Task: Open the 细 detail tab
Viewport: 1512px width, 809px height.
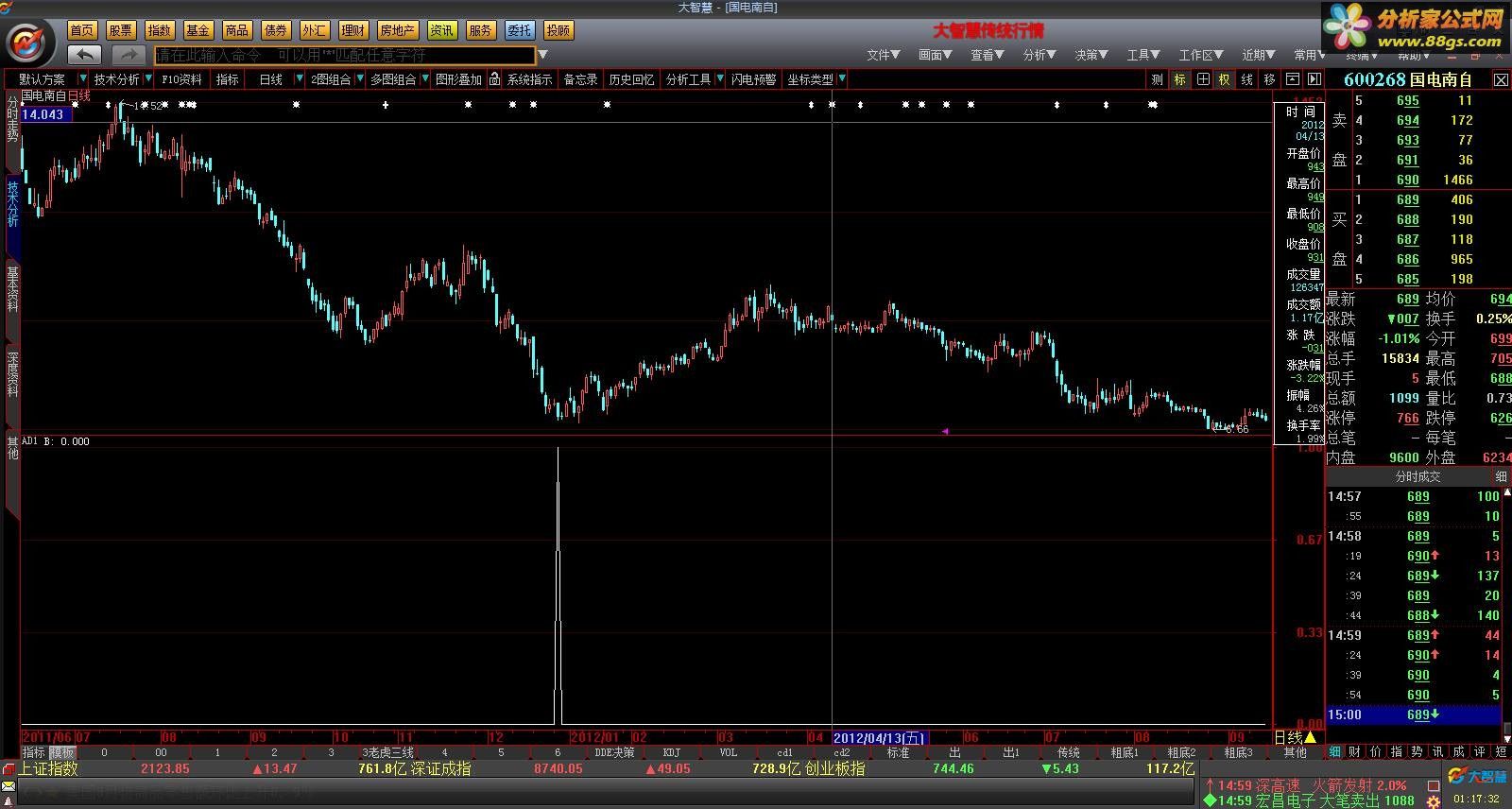Action: [1335, 752]
